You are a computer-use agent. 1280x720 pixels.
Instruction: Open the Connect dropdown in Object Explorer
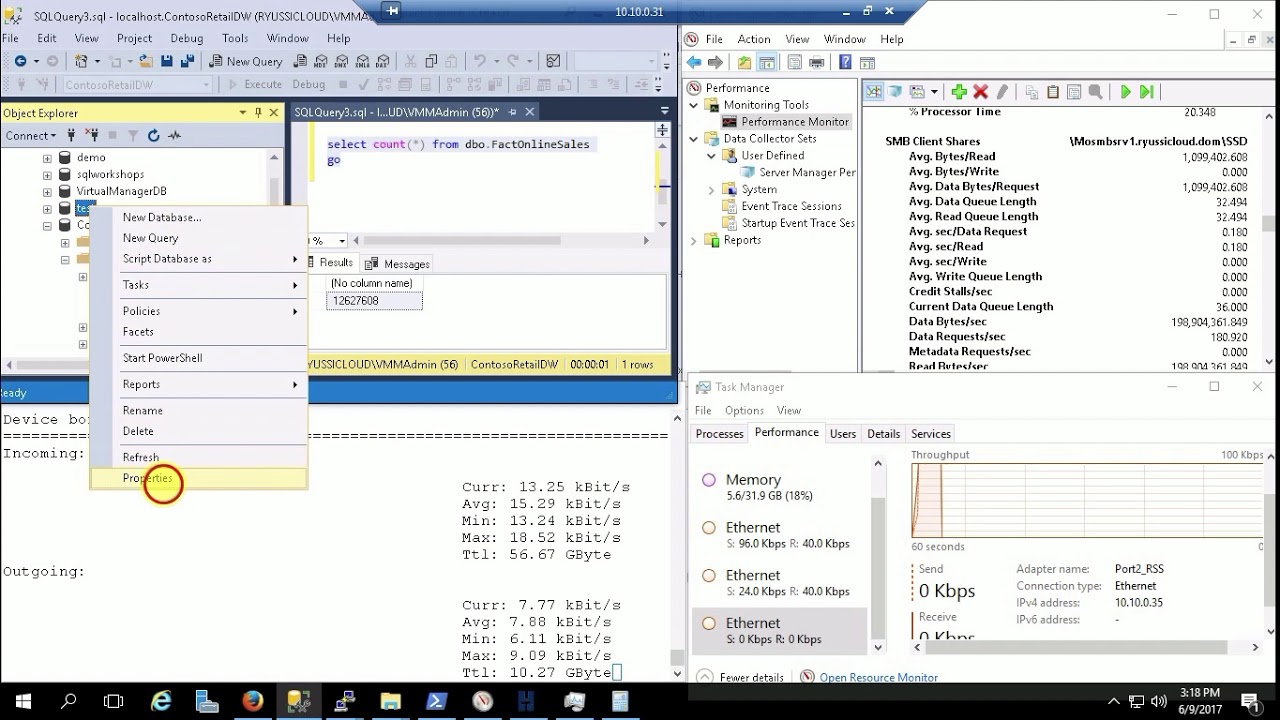(x=29, y=135)
